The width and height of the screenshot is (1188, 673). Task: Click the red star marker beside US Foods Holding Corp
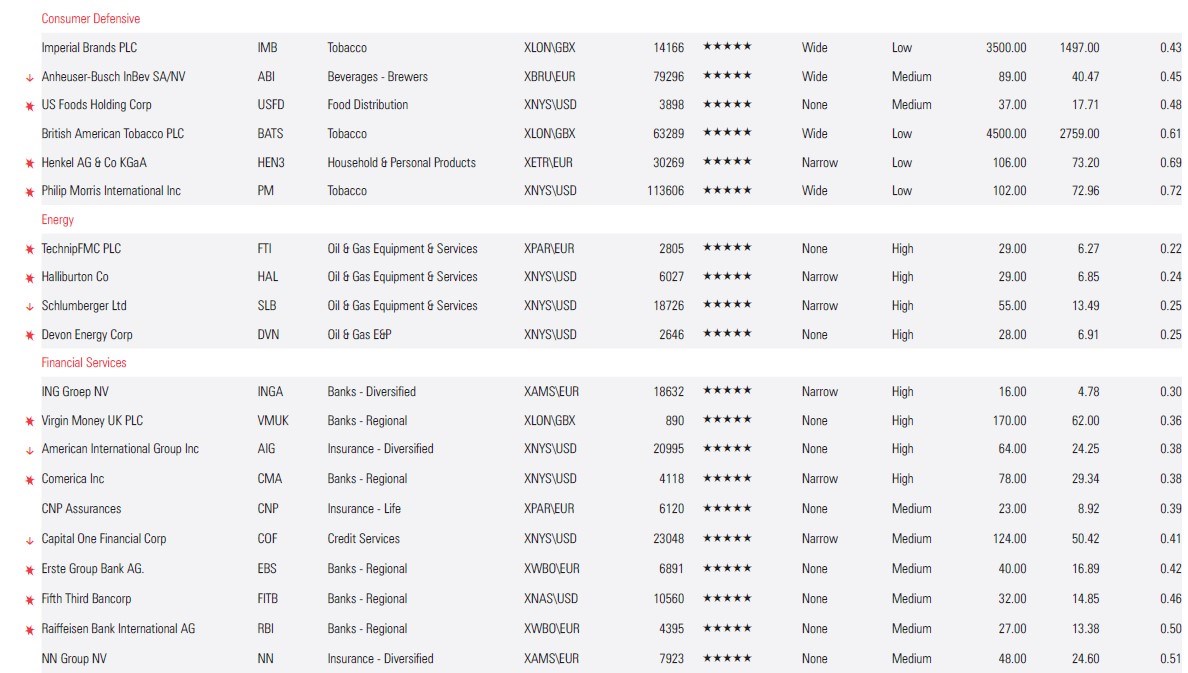(x=30, y=105)
